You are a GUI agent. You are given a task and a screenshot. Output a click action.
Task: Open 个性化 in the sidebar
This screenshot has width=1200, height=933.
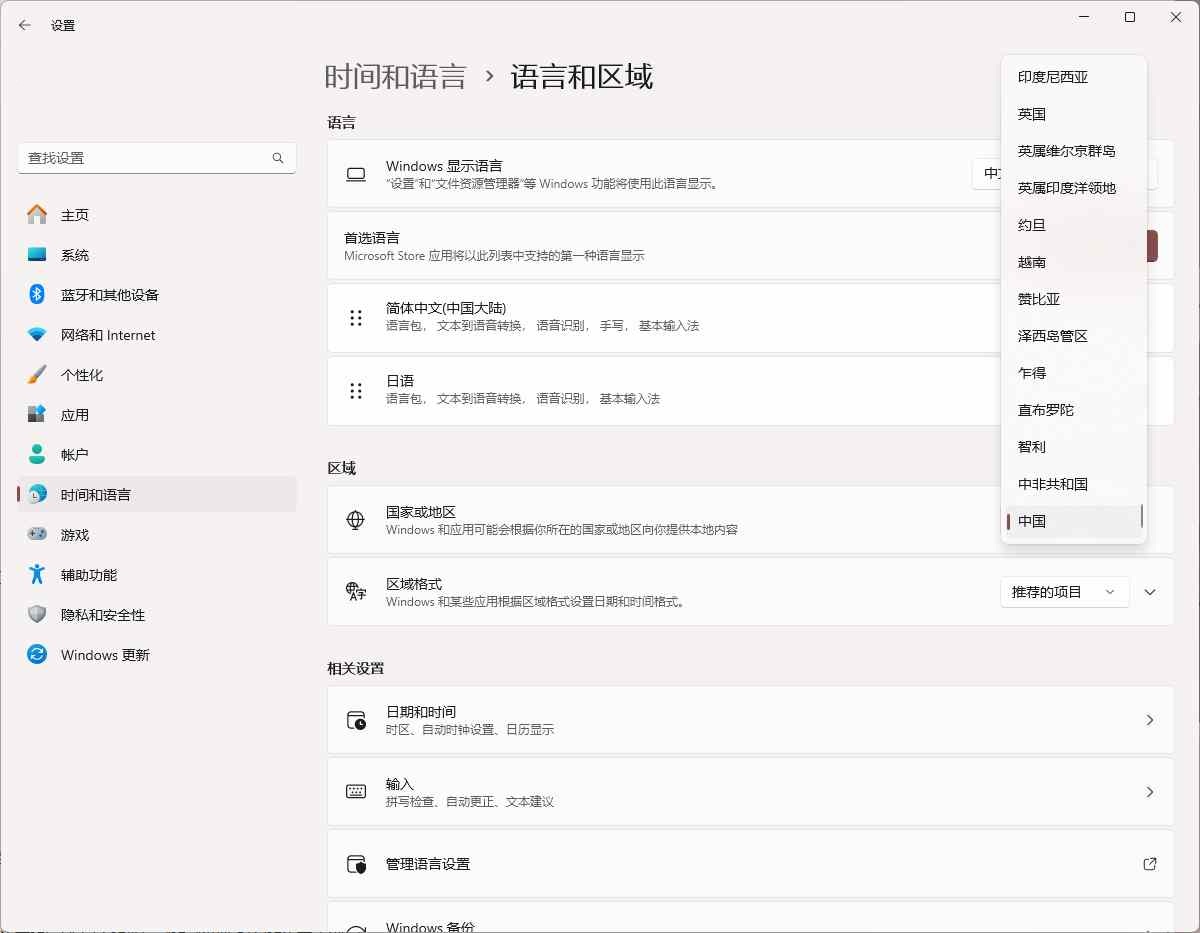pyautogui.click(x=157, y=375)
